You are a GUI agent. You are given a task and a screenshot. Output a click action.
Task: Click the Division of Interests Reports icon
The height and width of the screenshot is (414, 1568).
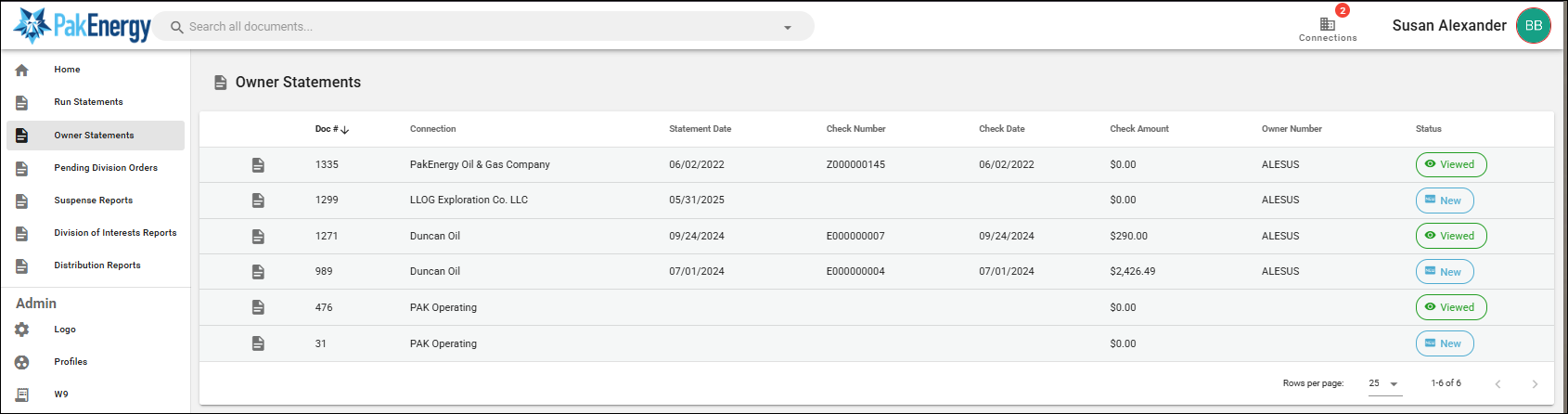[x=22, y=233]
